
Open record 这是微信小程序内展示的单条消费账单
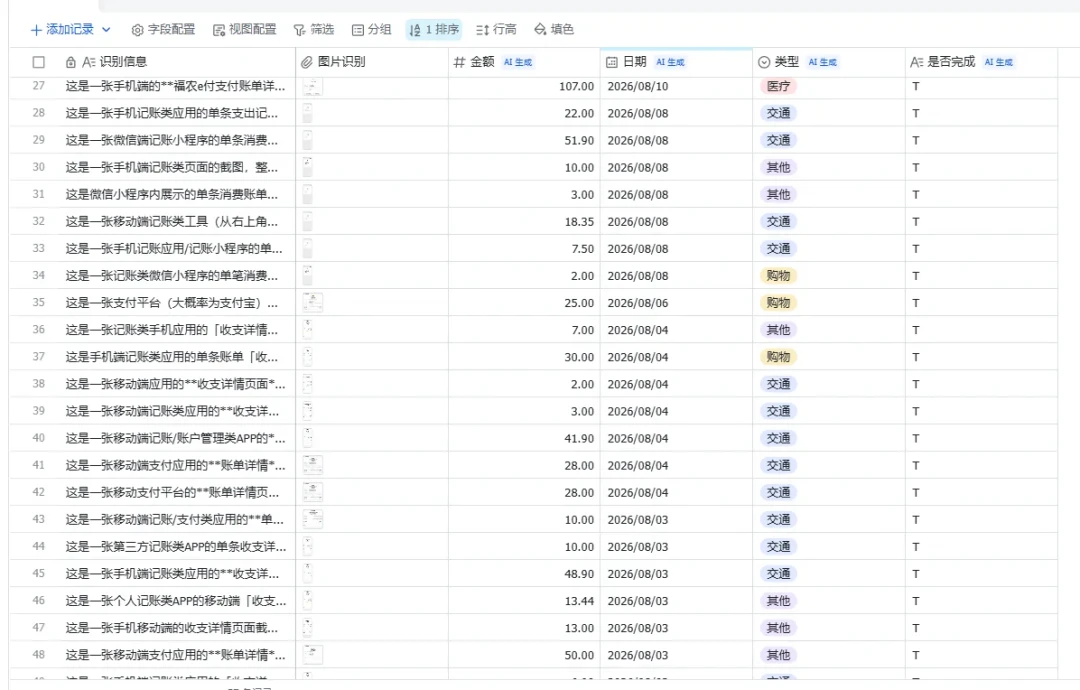coord(172,194)
